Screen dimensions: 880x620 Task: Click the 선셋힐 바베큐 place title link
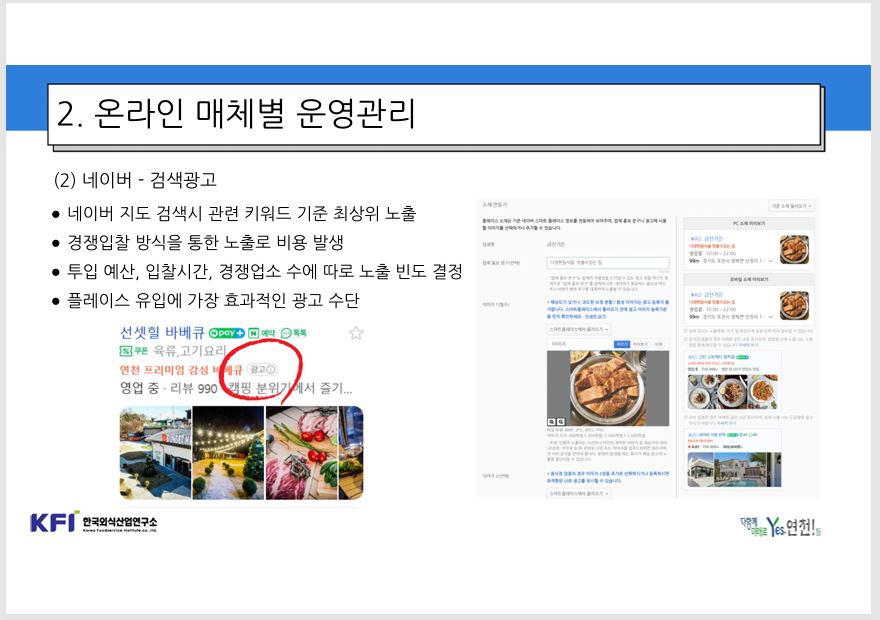[x=161, y=333]
